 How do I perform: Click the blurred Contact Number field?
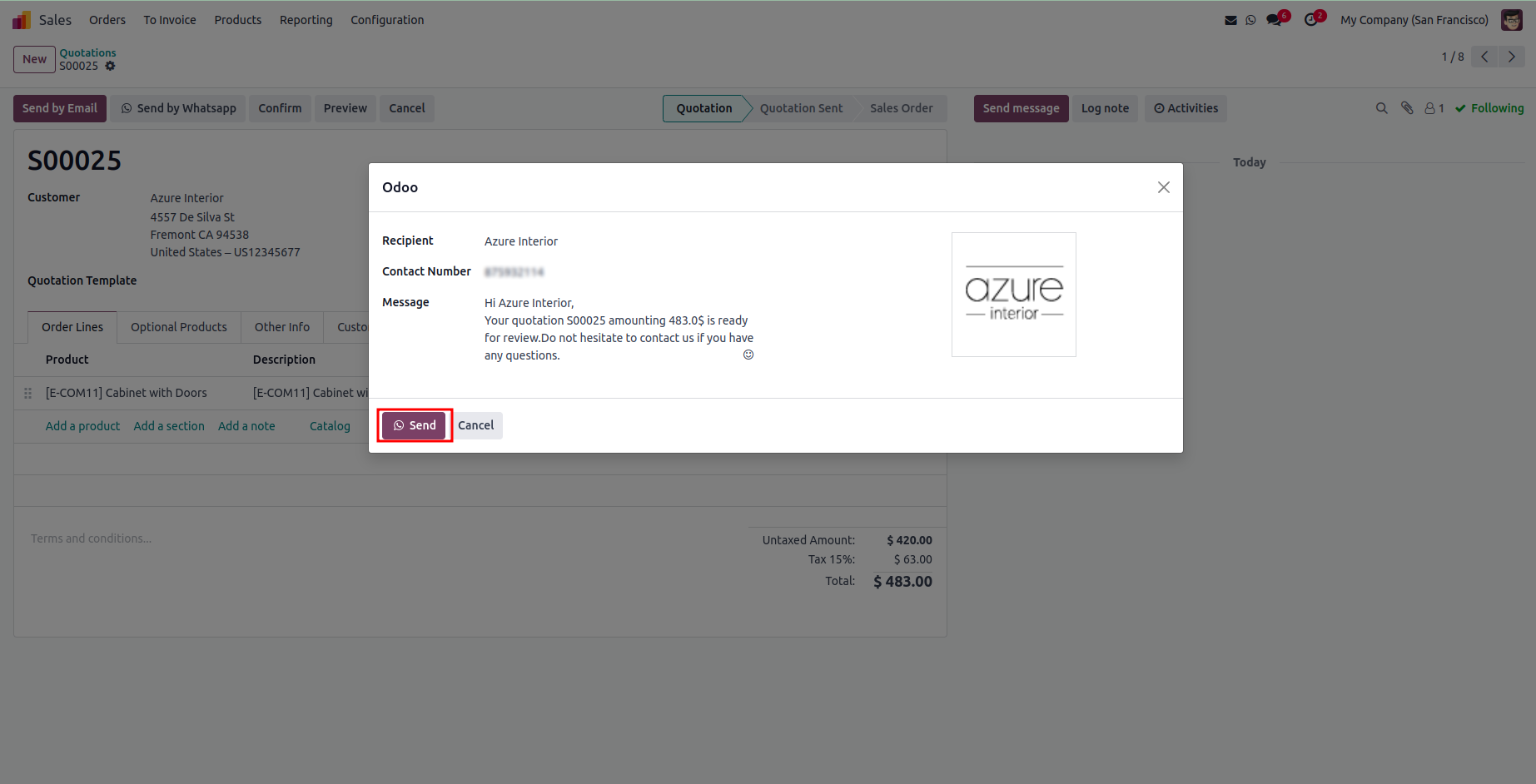tap(514, 272)
